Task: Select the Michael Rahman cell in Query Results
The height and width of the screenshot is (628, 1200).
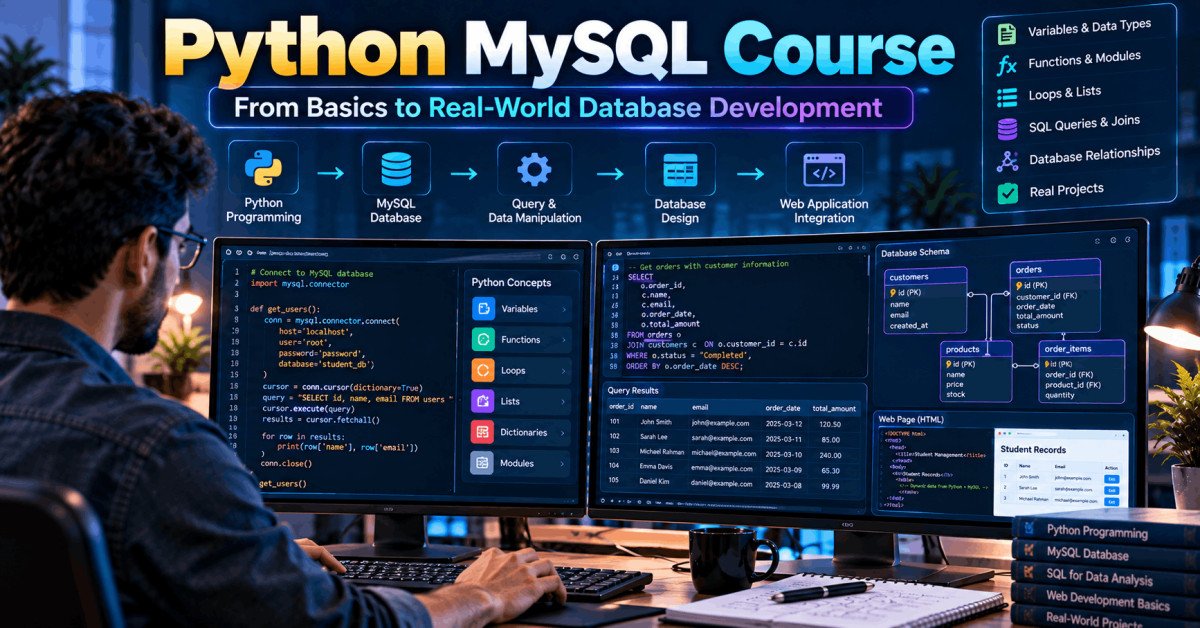Action: 663,452
